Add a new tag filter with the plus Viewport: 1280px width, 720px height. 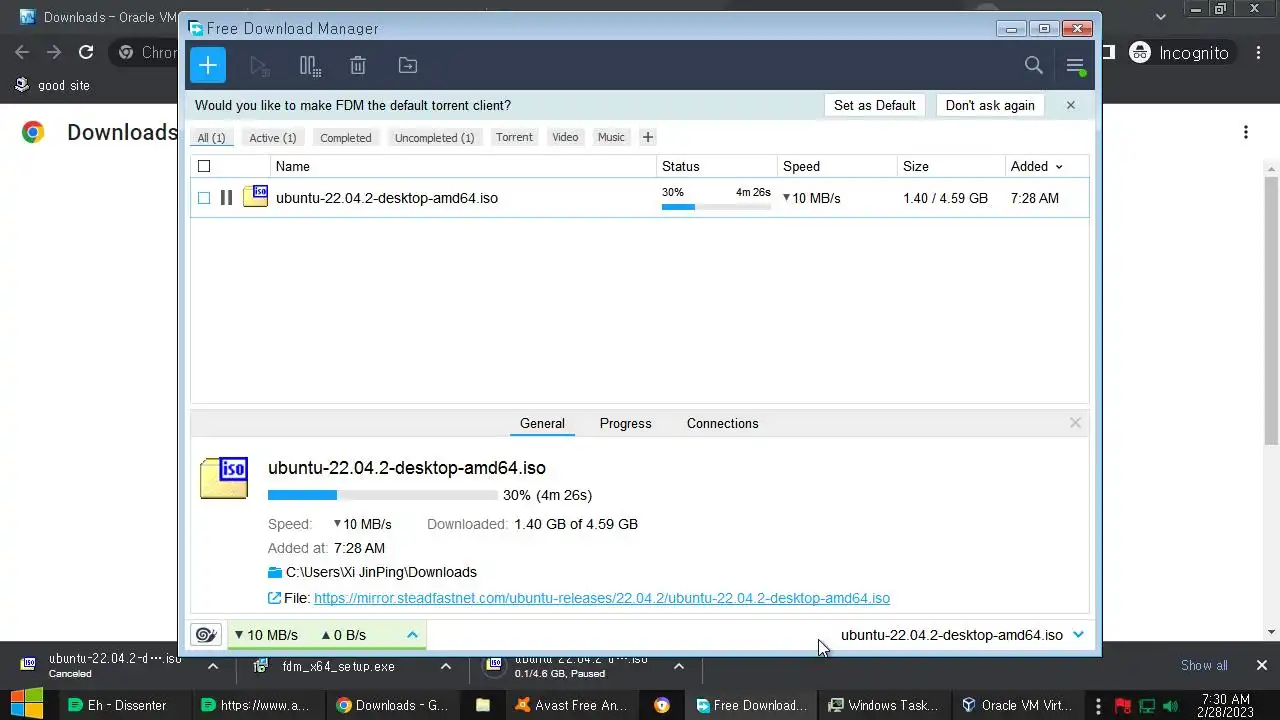pos(647,137)
